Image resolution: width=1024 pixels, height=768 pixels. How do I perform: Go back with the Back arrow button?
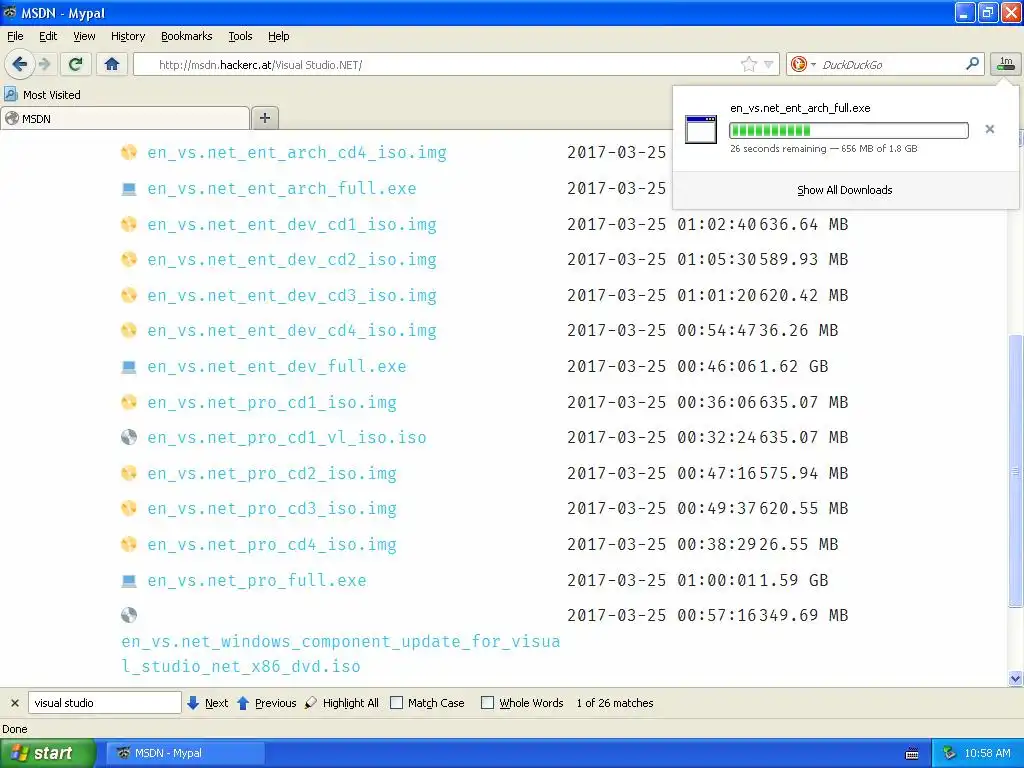(x=19, y=64)
